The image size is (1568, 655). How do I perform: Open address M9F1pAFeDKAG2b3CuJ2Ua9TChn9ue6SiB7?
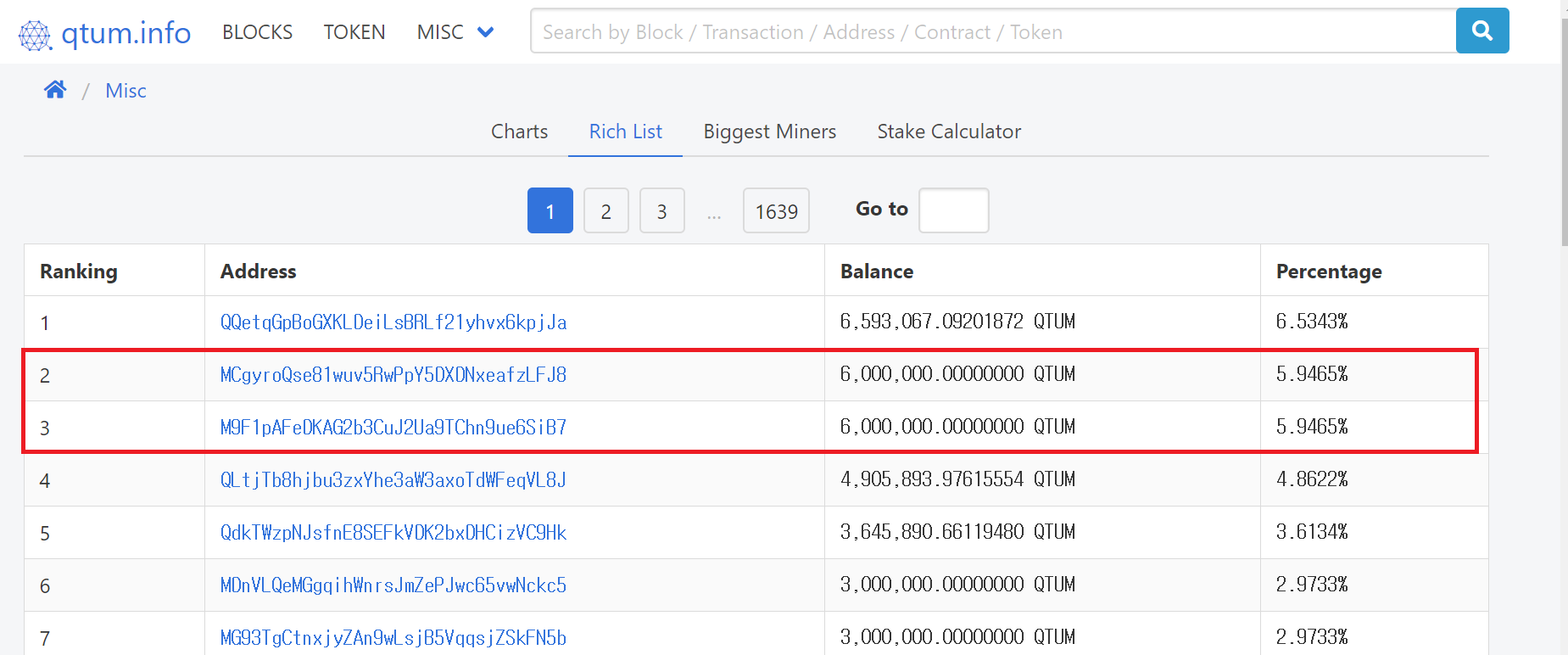click(x=393, y=428)
